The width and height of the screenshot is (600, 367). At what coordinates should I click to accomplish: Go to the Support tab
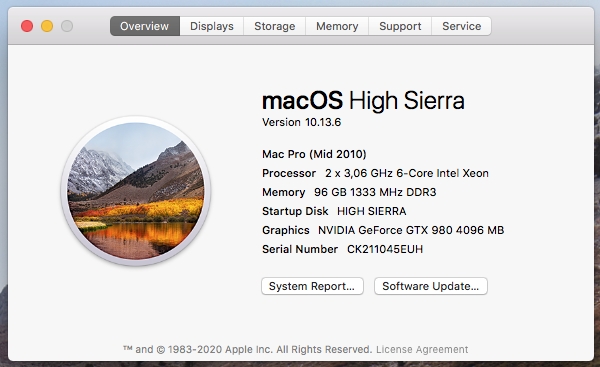click(400, 26)
